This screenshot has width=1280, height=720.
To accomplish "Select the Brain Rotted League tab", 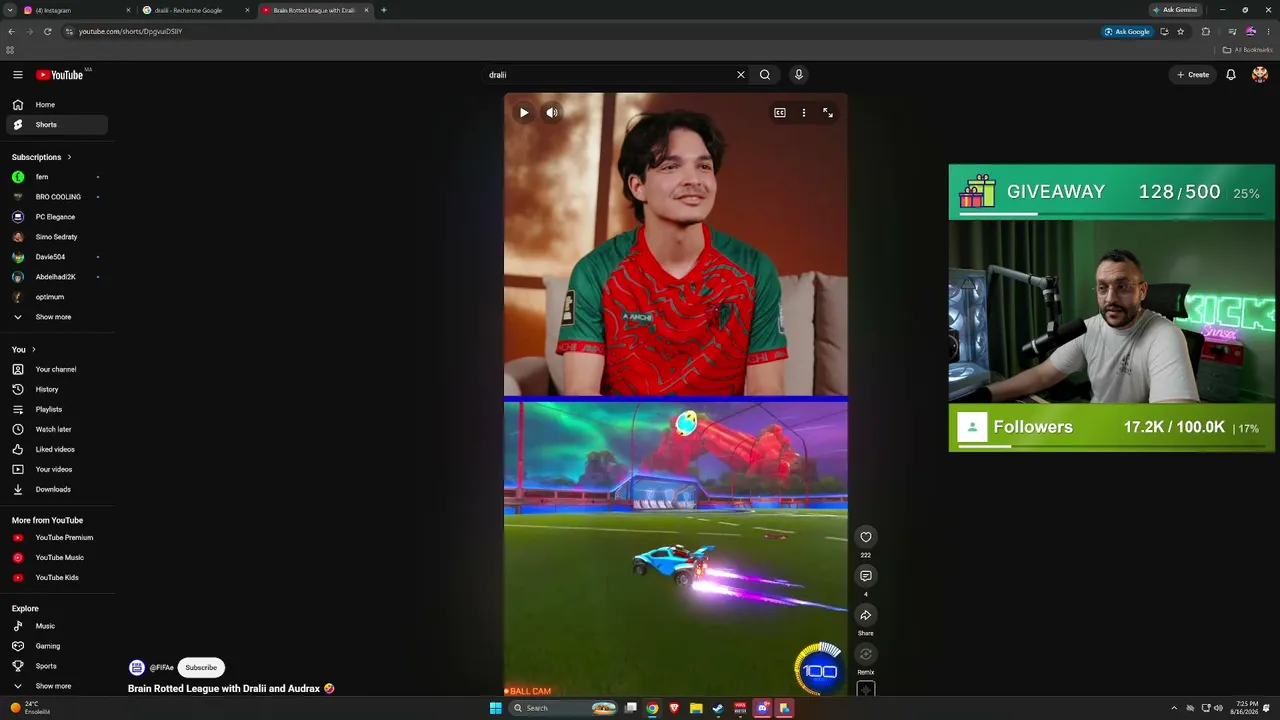I will click(315, 10).
